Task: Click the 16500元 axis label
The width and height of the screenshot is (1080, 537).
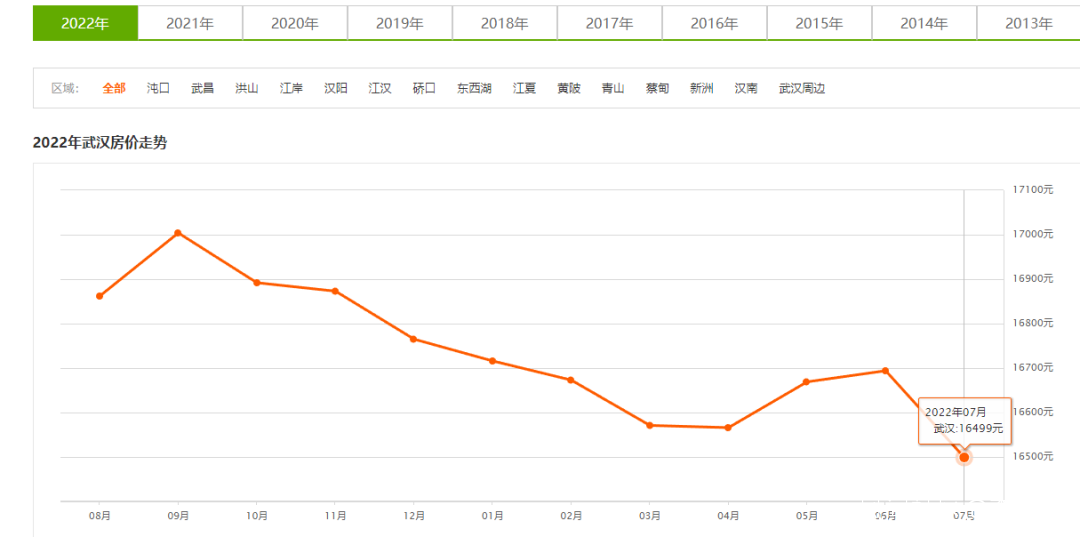Action: [1033, 456]
